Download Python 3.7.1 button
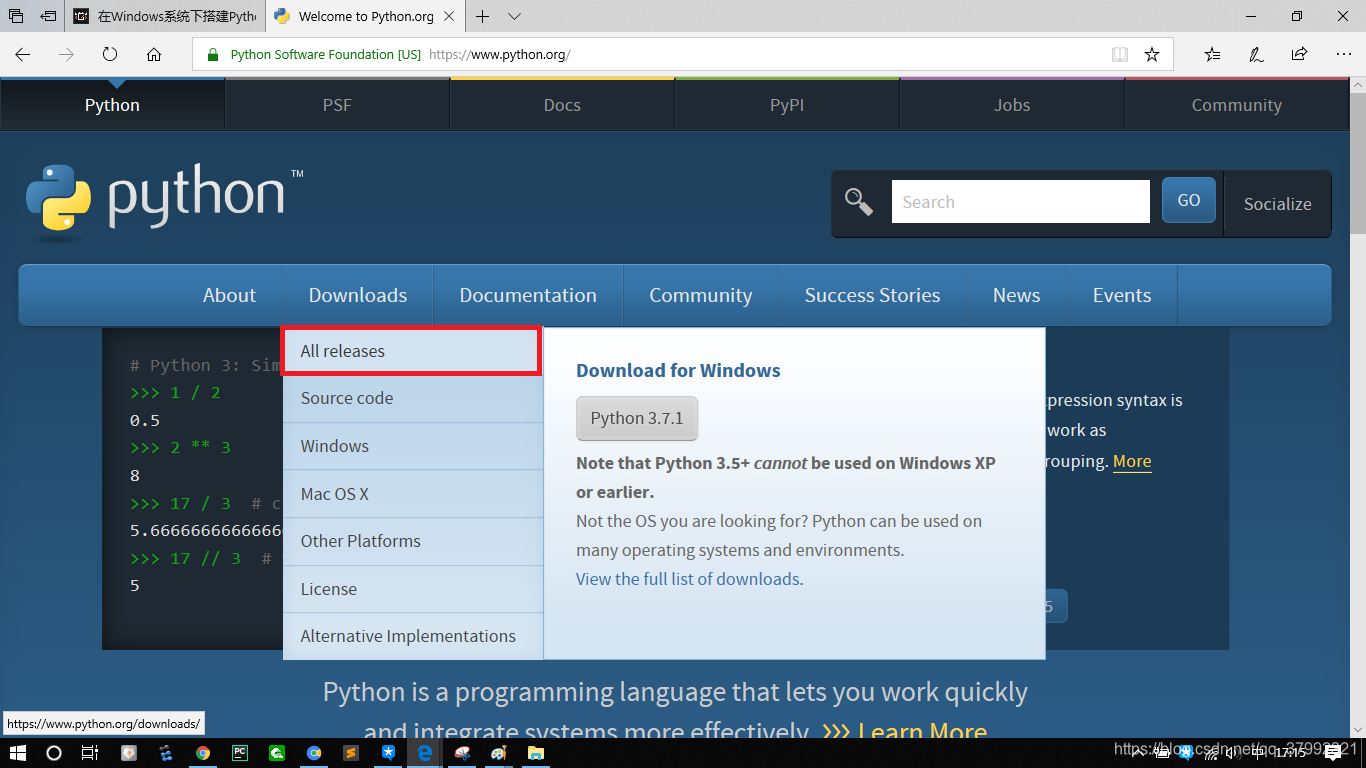 (637, 418)
